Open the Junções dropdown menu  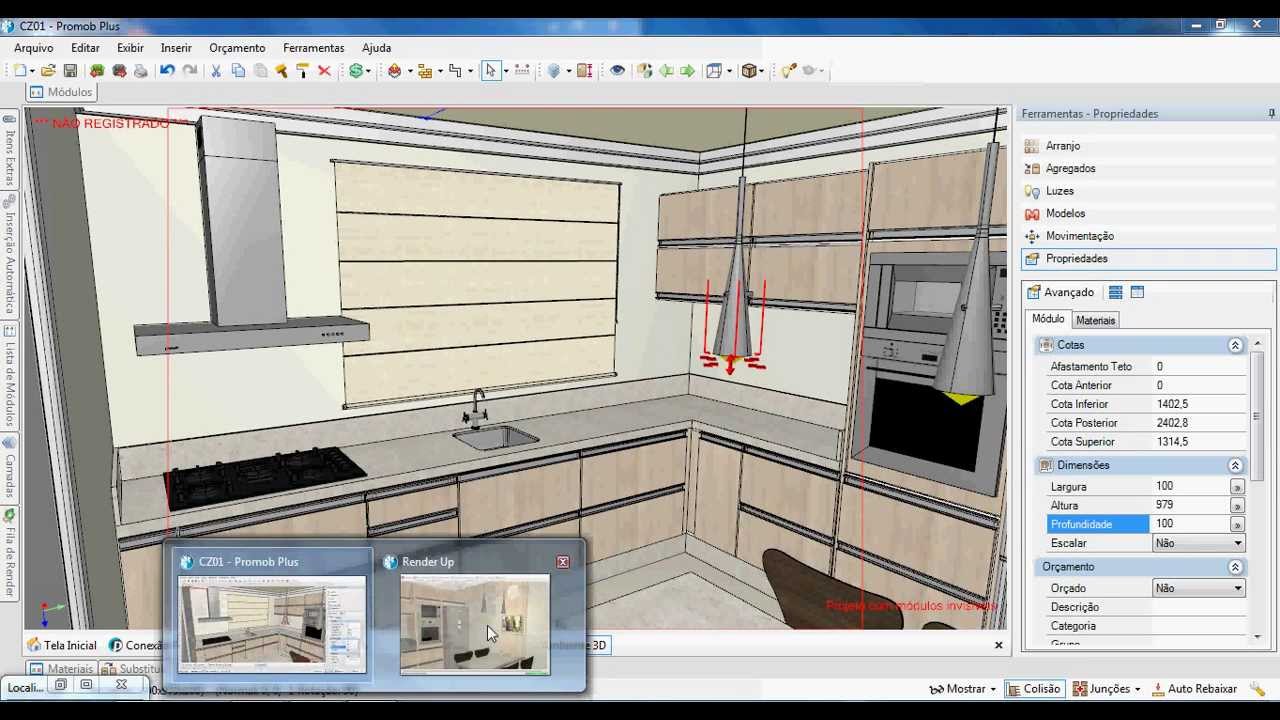tap(1106, 688)
